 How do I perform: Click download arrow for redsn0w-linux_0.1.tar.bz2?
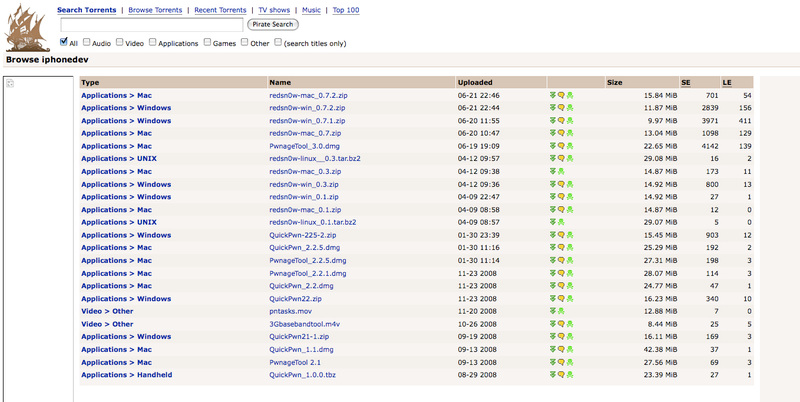[x=553, y=222]
